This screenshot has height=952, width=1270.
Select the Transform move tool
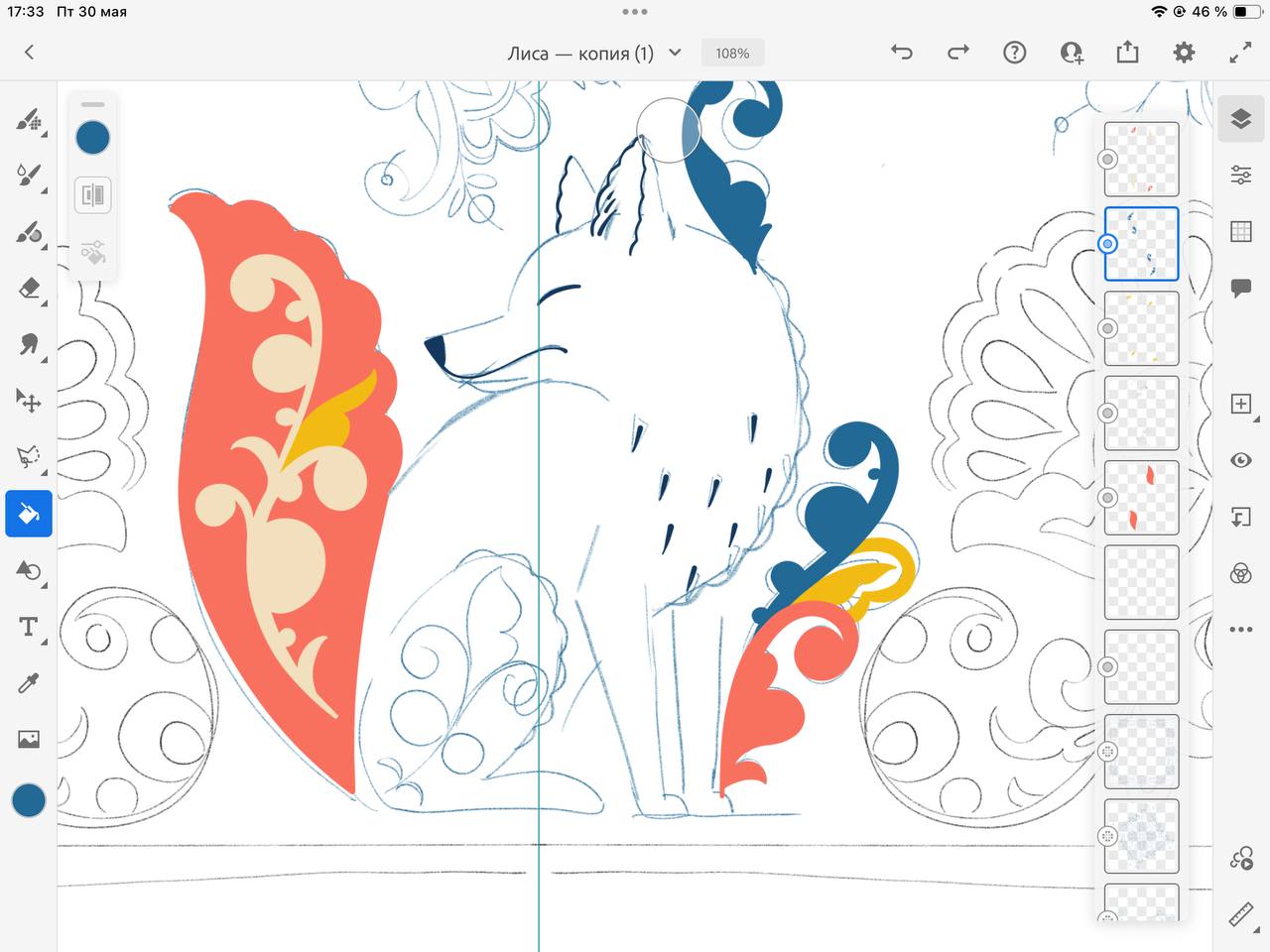(x=29, y=401)
